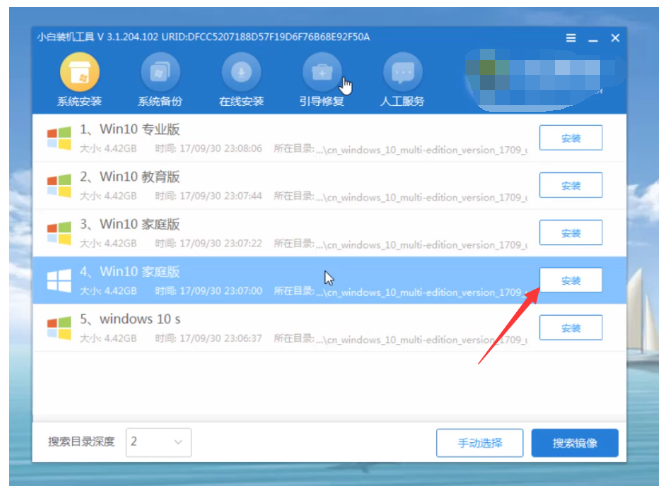The height and width of the screenshot is (486, 662).
Task: Click the 所在目录 path in windows 10 s row
Action: click(400, 339)
